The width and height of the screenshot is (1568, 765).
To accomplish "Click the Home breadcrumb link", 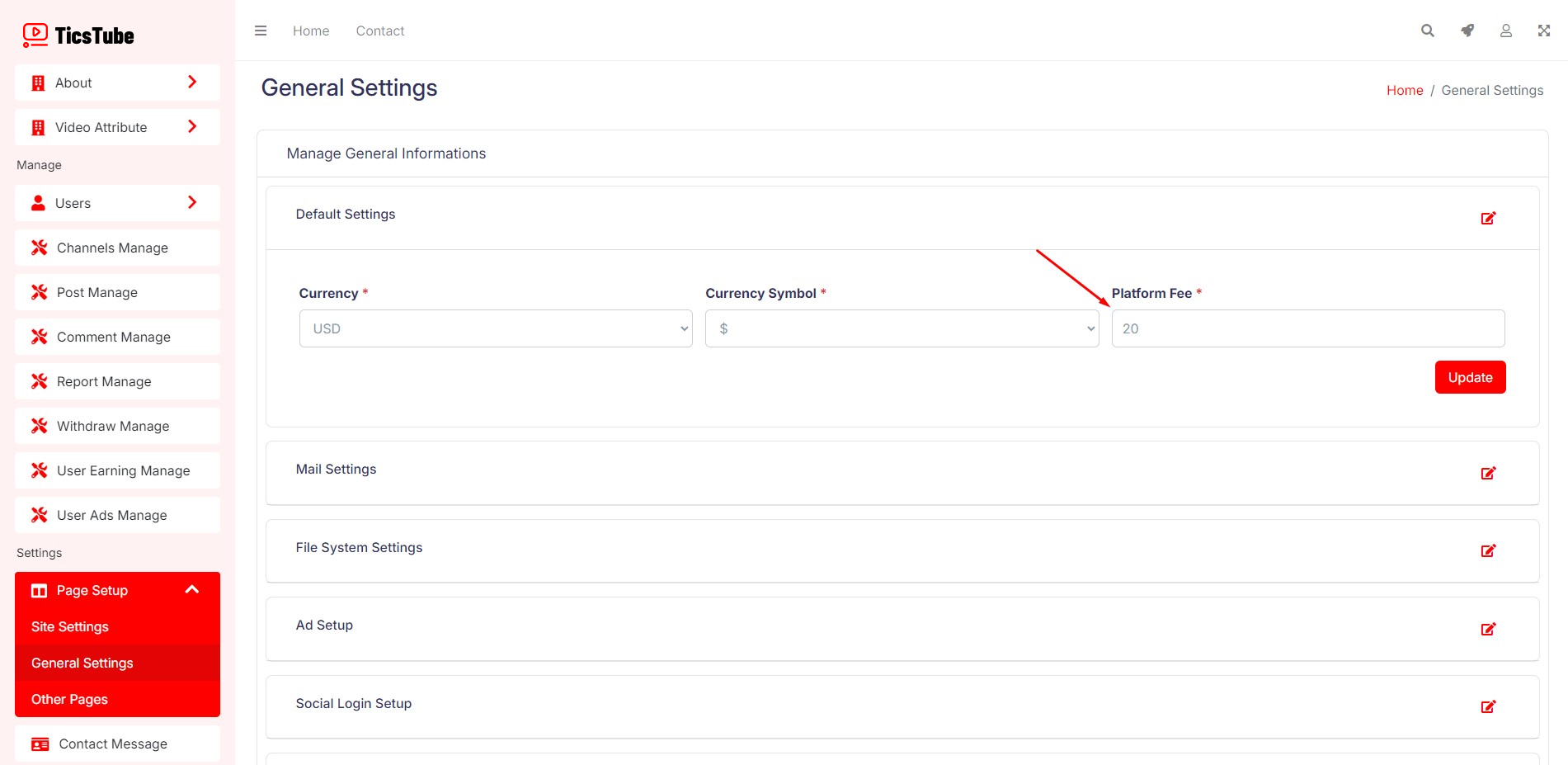I will click(x=1405, y=90).
